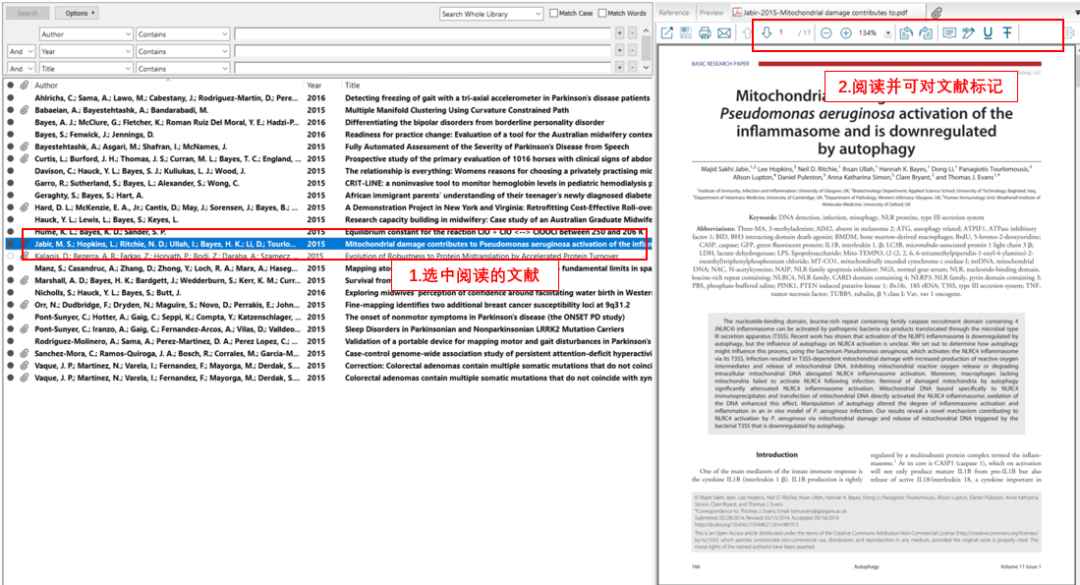1080x585 pixels.
Task: Open the Title field dropdown
Action: tap(85, 68)
